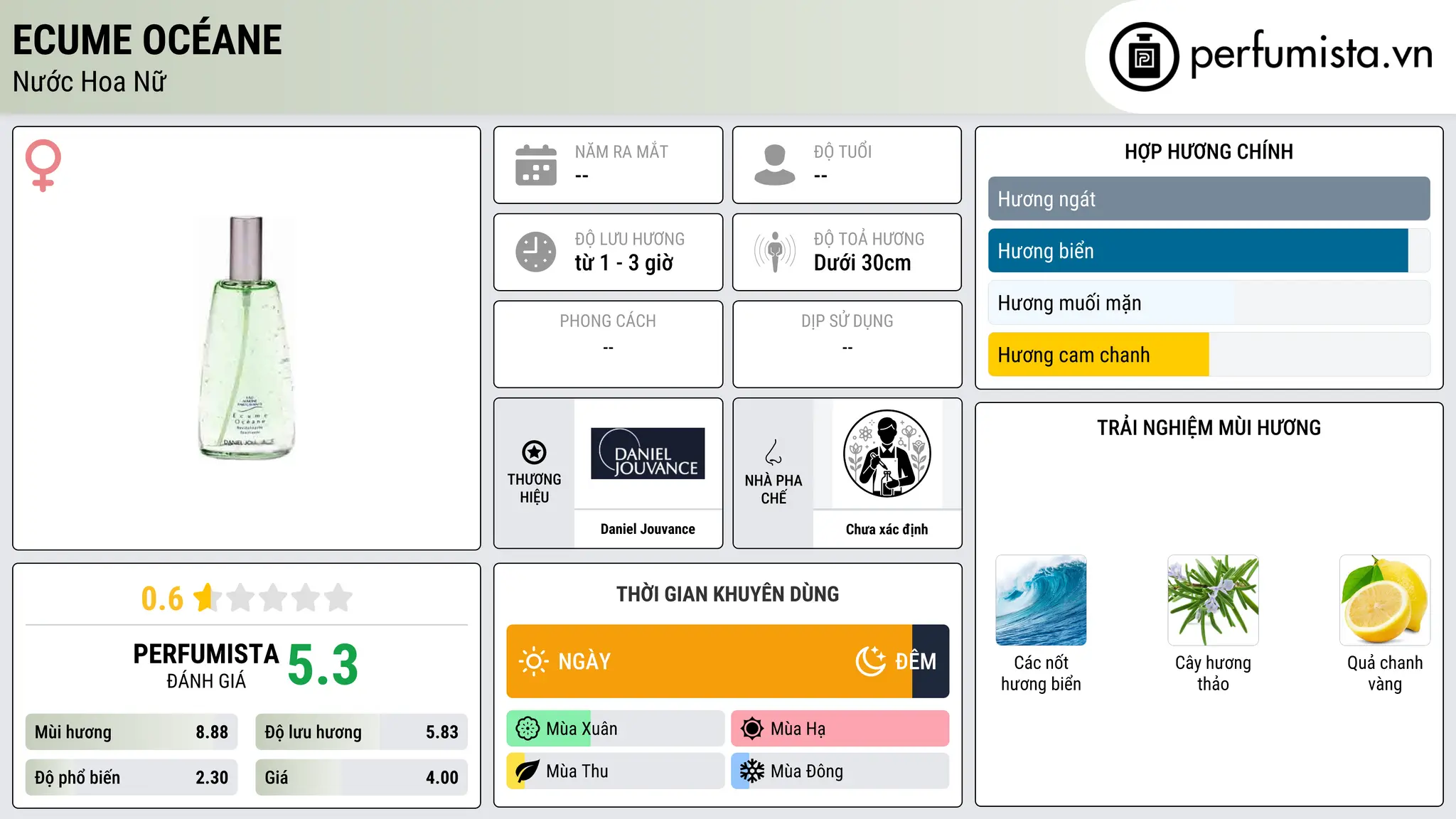This screenshot has width=1456, height=819.
Task: Click the moon icon next to Đêm
Action: [x=871, y=661]
